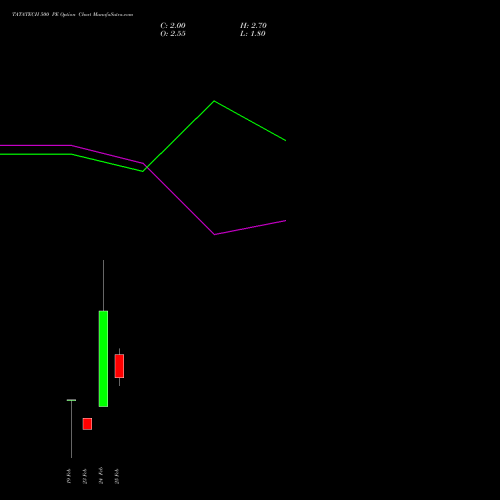500x500 pixels.
Task: Click the low value 'L: 1.80'
Action: (253, 34)
